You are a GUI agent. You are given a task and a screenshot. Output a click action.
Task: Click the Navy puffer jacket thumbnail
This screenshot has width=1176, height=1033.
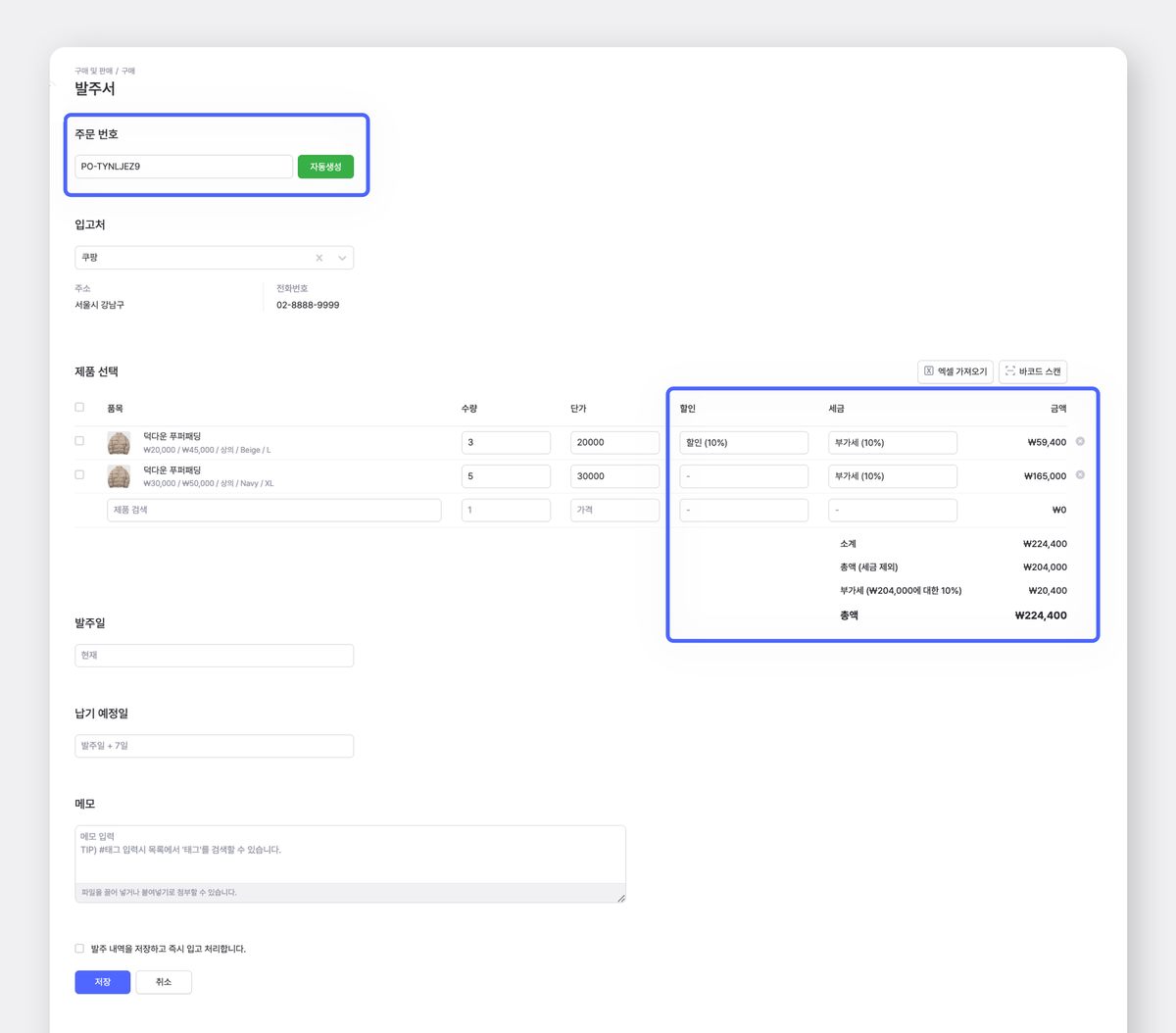tap(119, 476)
